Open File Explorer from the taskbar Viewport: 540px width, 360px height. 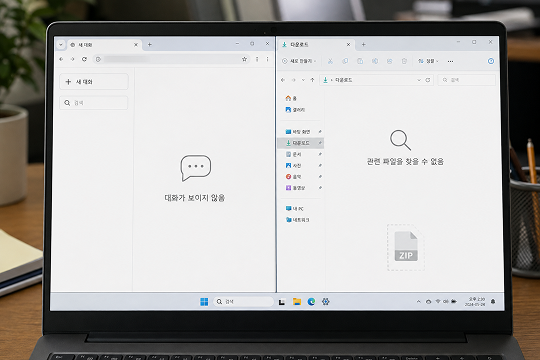coord(297,302)
